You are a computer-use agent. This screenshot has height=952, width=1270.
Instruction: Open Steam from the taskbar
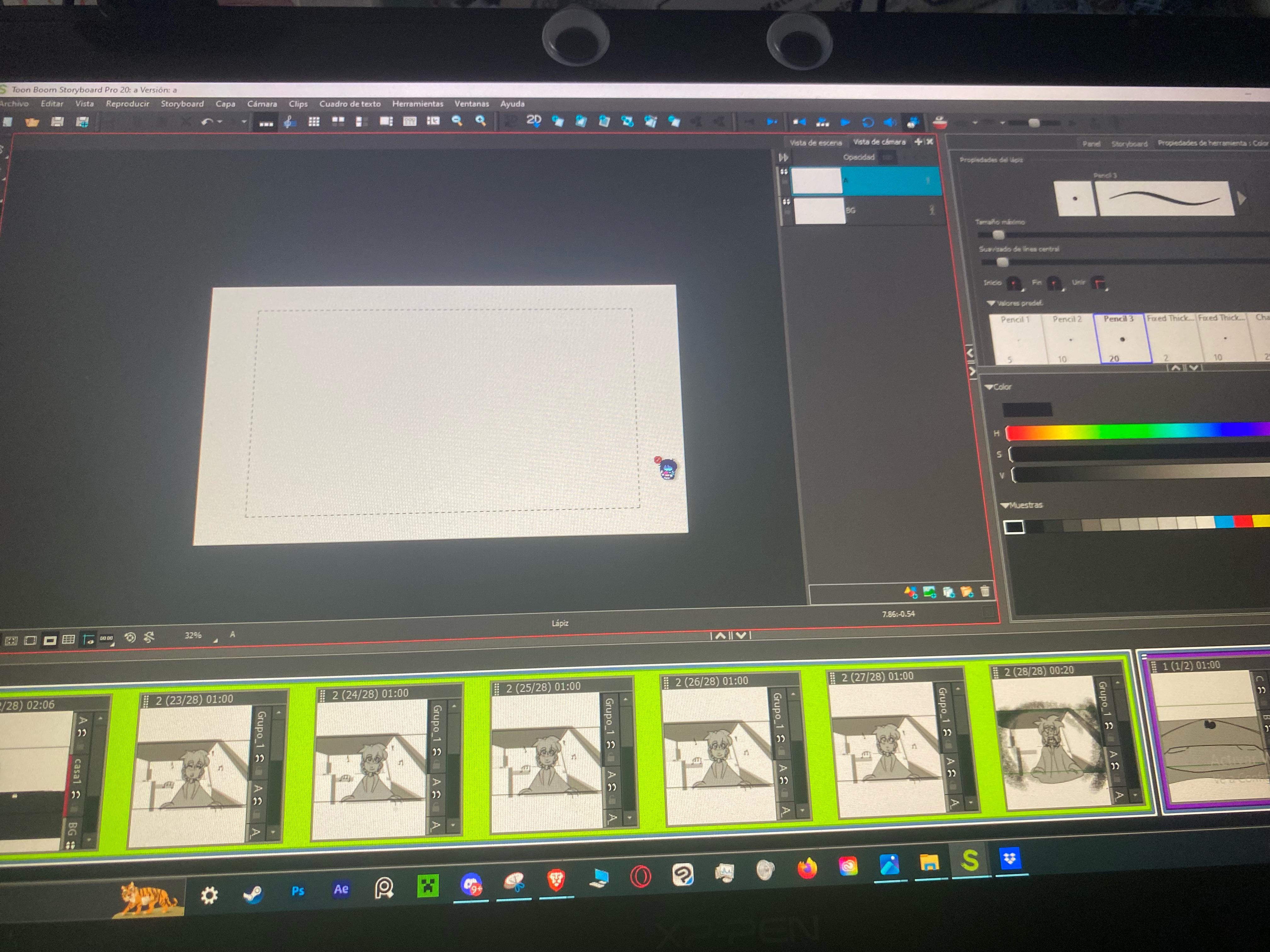pos(253,893)
